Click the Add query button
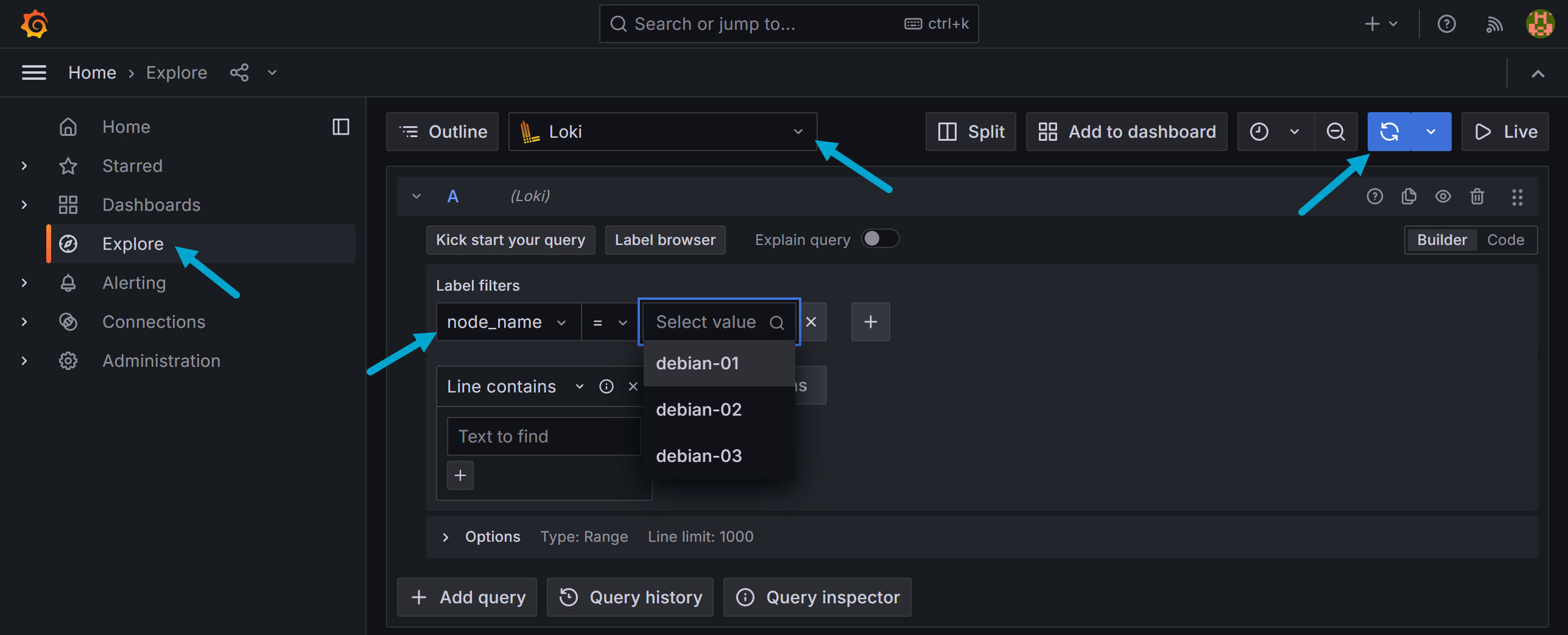 tap(466, 597)
